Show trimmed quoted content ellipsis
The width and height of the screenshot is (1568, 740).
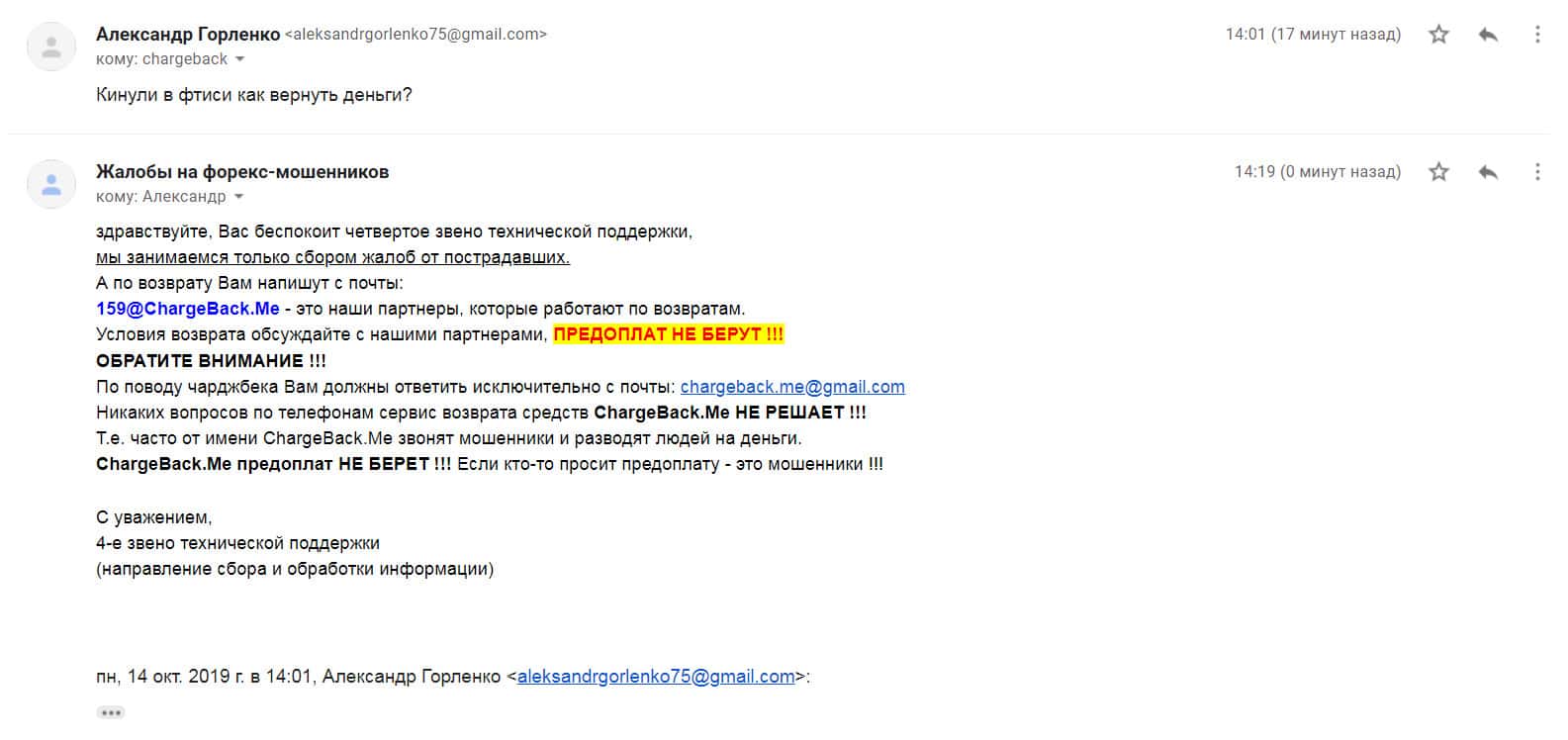click(x=110, y=712)
